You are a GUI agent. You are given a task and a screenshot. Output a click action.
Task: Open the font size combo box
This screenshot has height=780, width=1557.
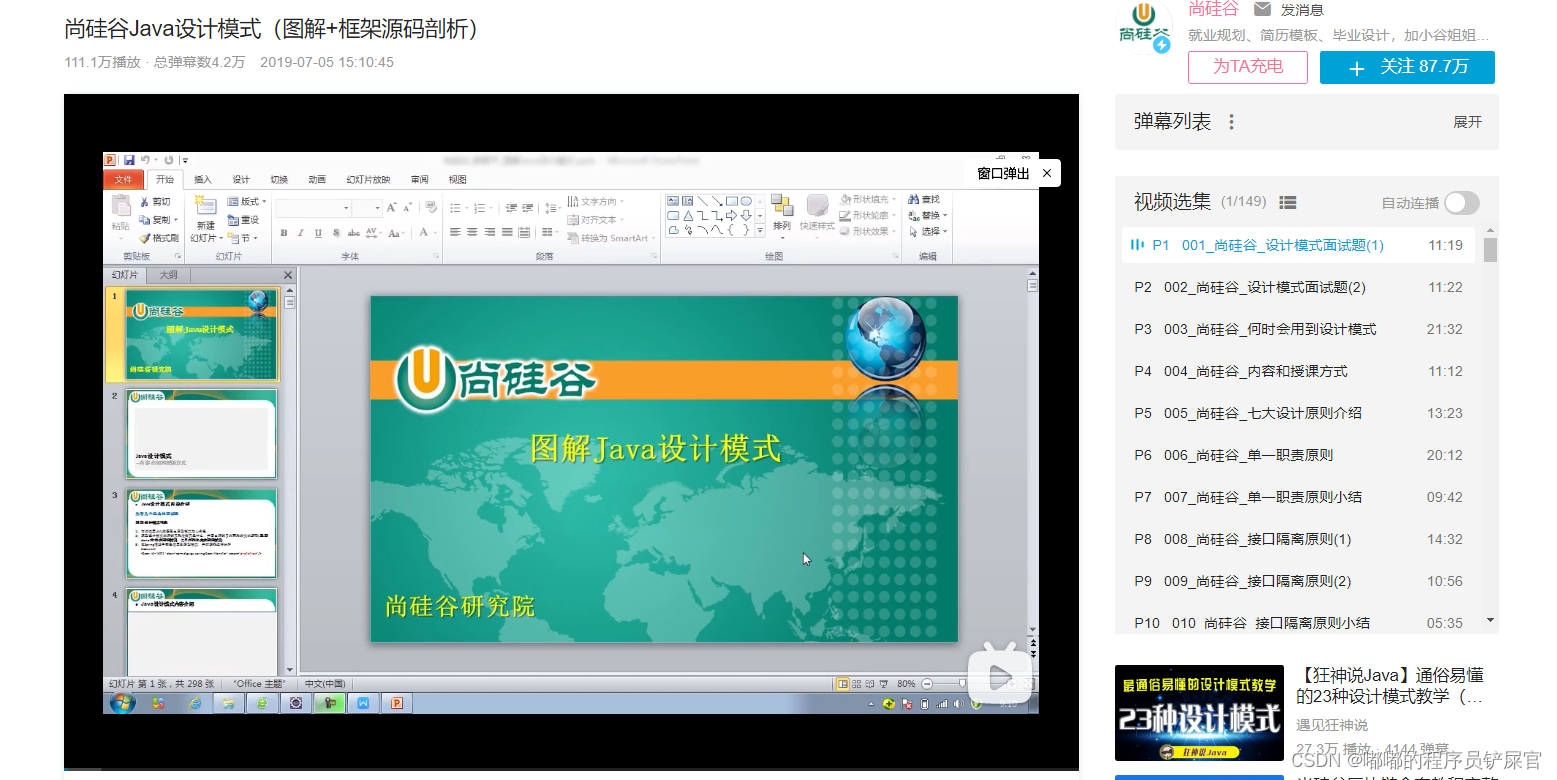[x=367, y=208]
